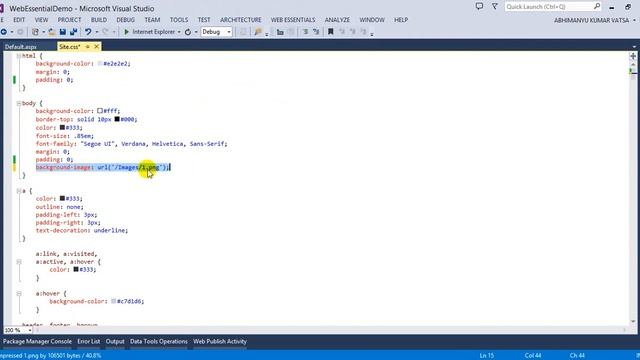Click the Quick Launch magnifier icon
Viewport: 640px width, 360px height.
[597, 7]
